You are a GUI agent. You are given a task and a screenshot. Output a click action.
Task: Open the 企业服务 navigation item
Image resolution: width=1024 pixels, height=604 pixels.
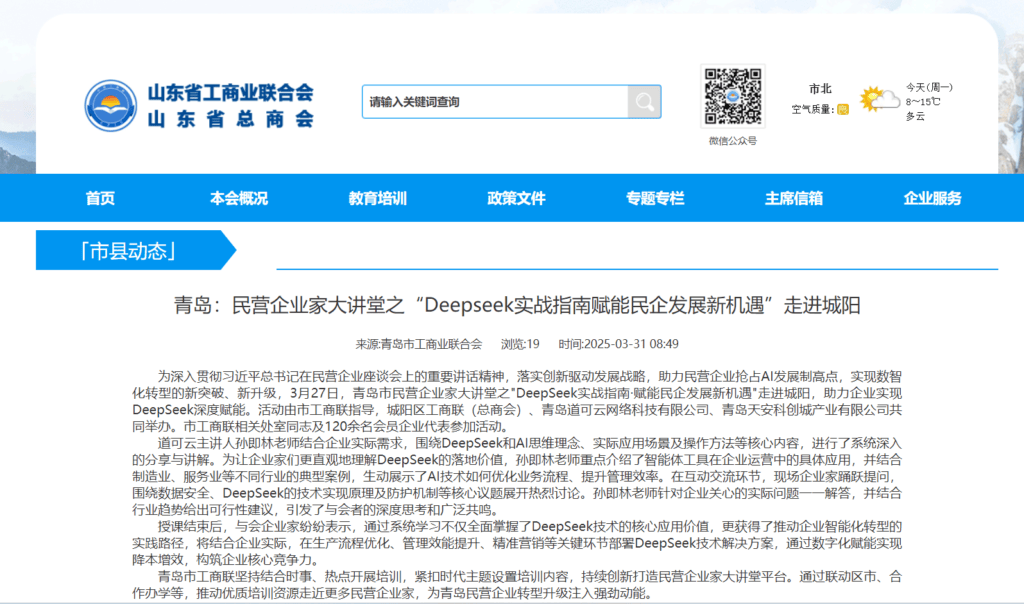[x=933, y=199]
